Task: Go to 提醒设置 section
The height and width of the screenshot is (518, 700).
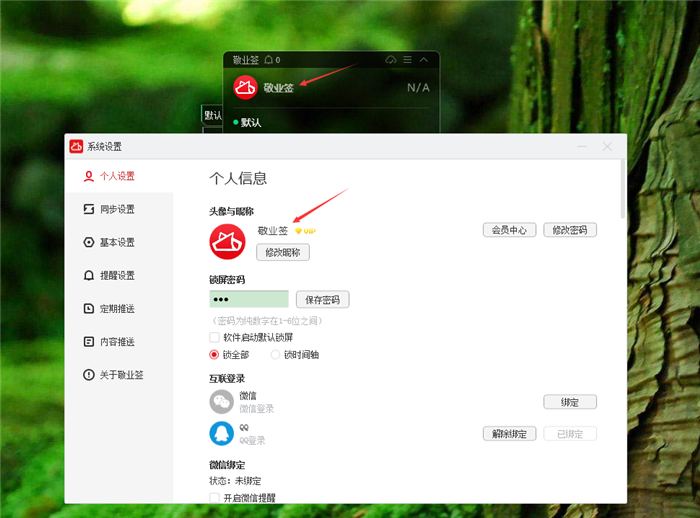Action: pos(119,276)
